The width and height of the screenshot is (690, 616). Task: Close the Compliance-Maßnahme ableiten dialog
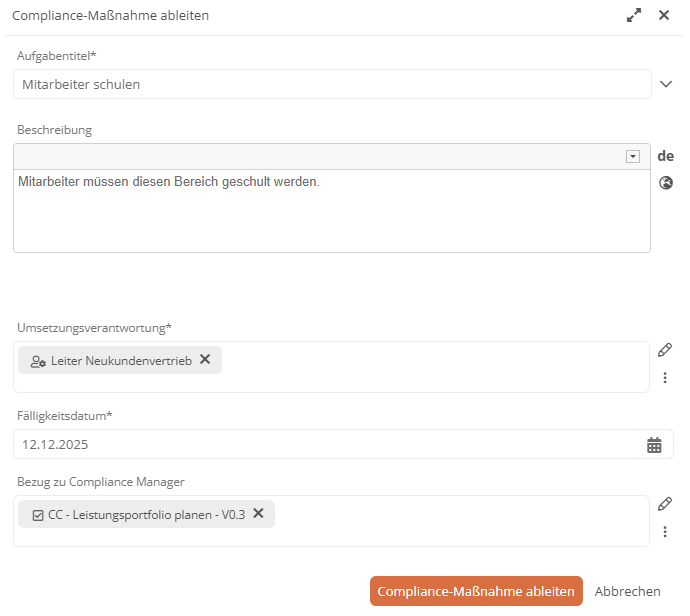pyautogui.click(x=664, y=15)
